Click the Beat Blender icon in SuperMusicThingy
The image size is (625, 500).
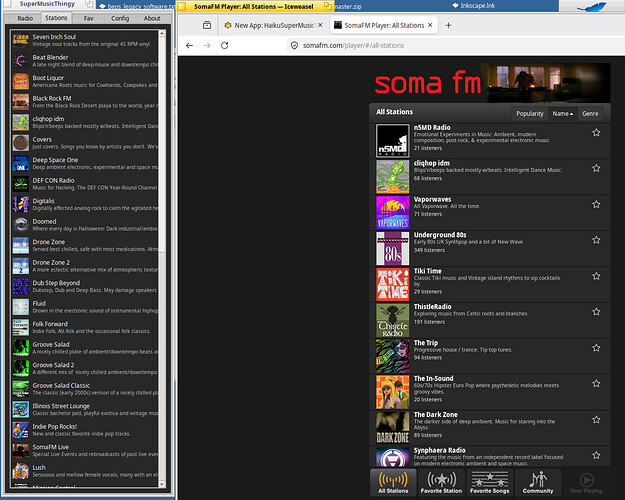21,61
